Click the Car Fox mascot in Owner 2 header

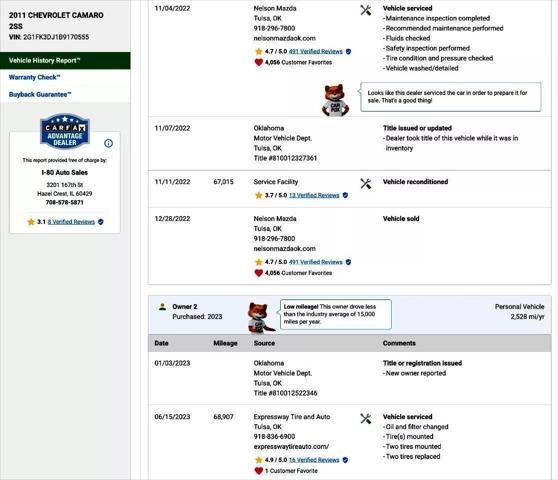(260, 318)
